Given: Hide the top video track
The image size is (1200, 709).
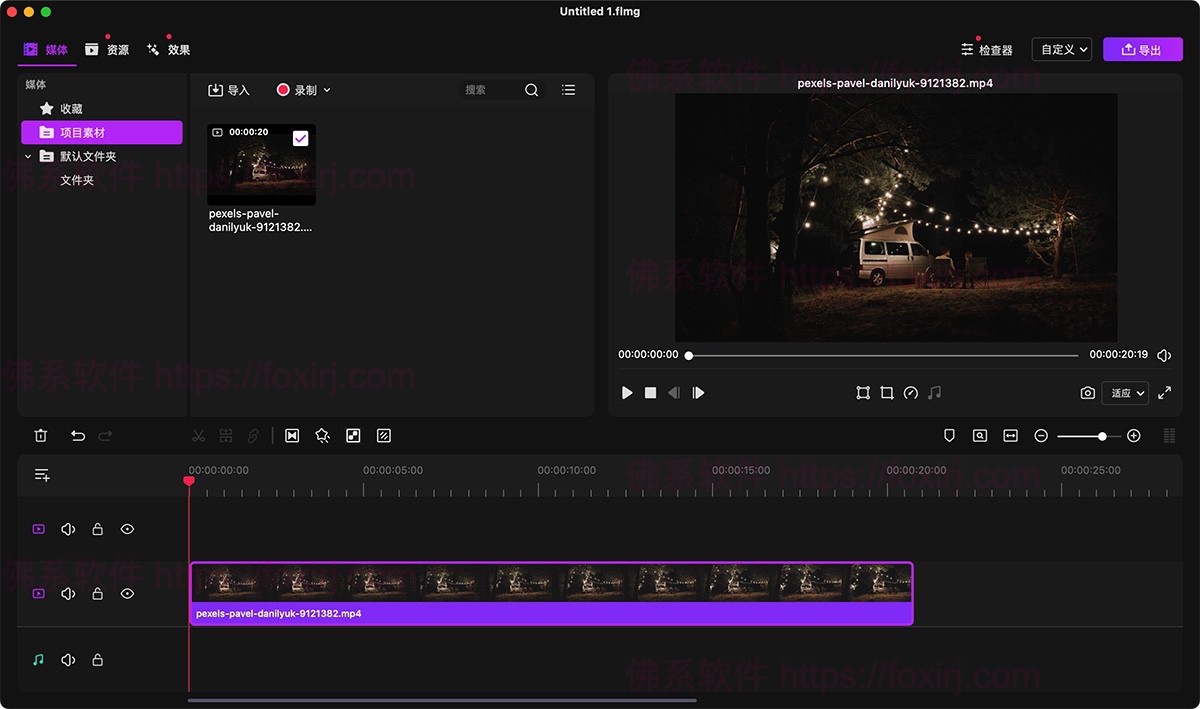Looking at the screenshot, I should coord(127,529).
